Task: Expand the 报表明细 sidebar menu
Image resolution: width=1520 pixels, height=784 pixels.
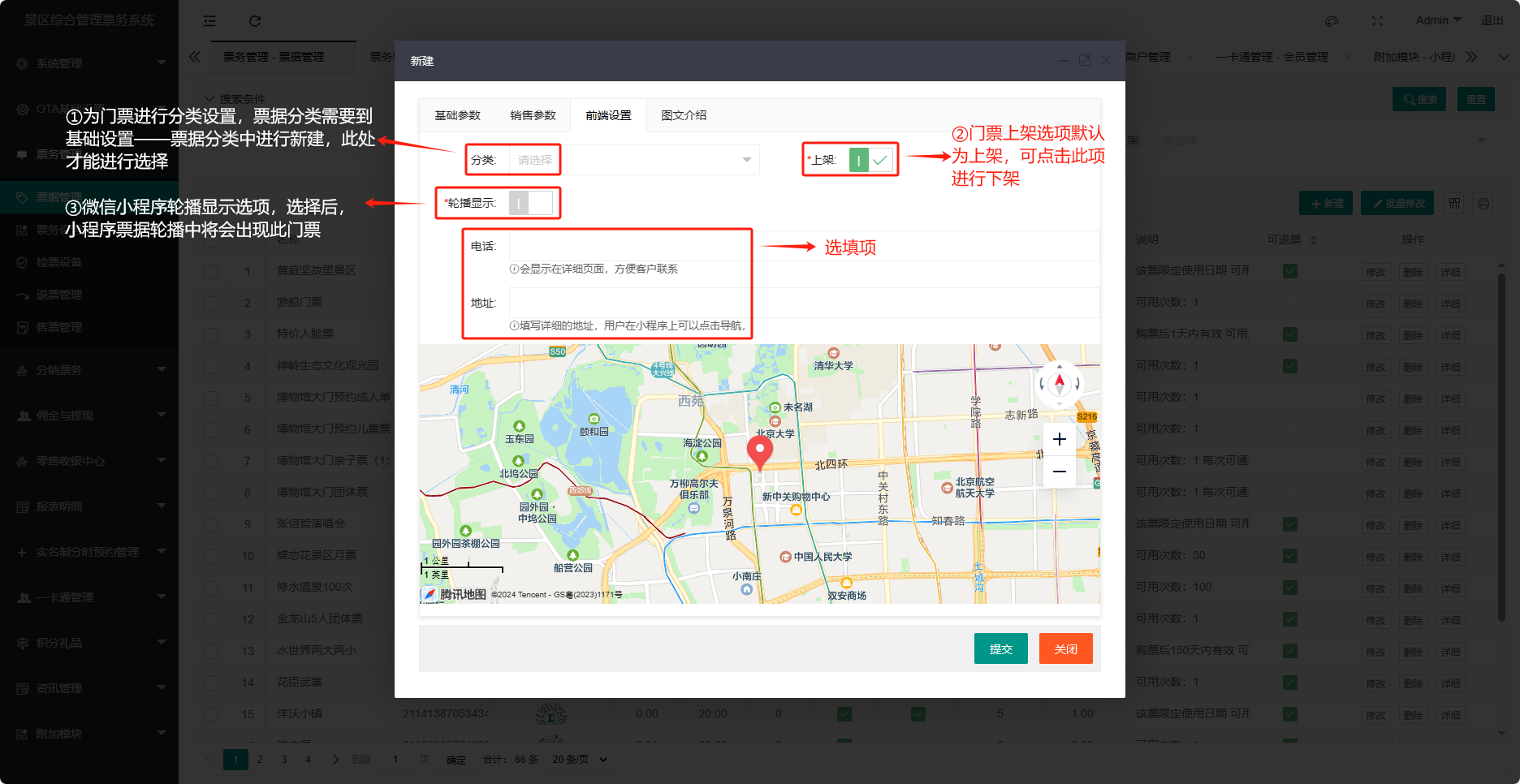Action: [89, 506]
